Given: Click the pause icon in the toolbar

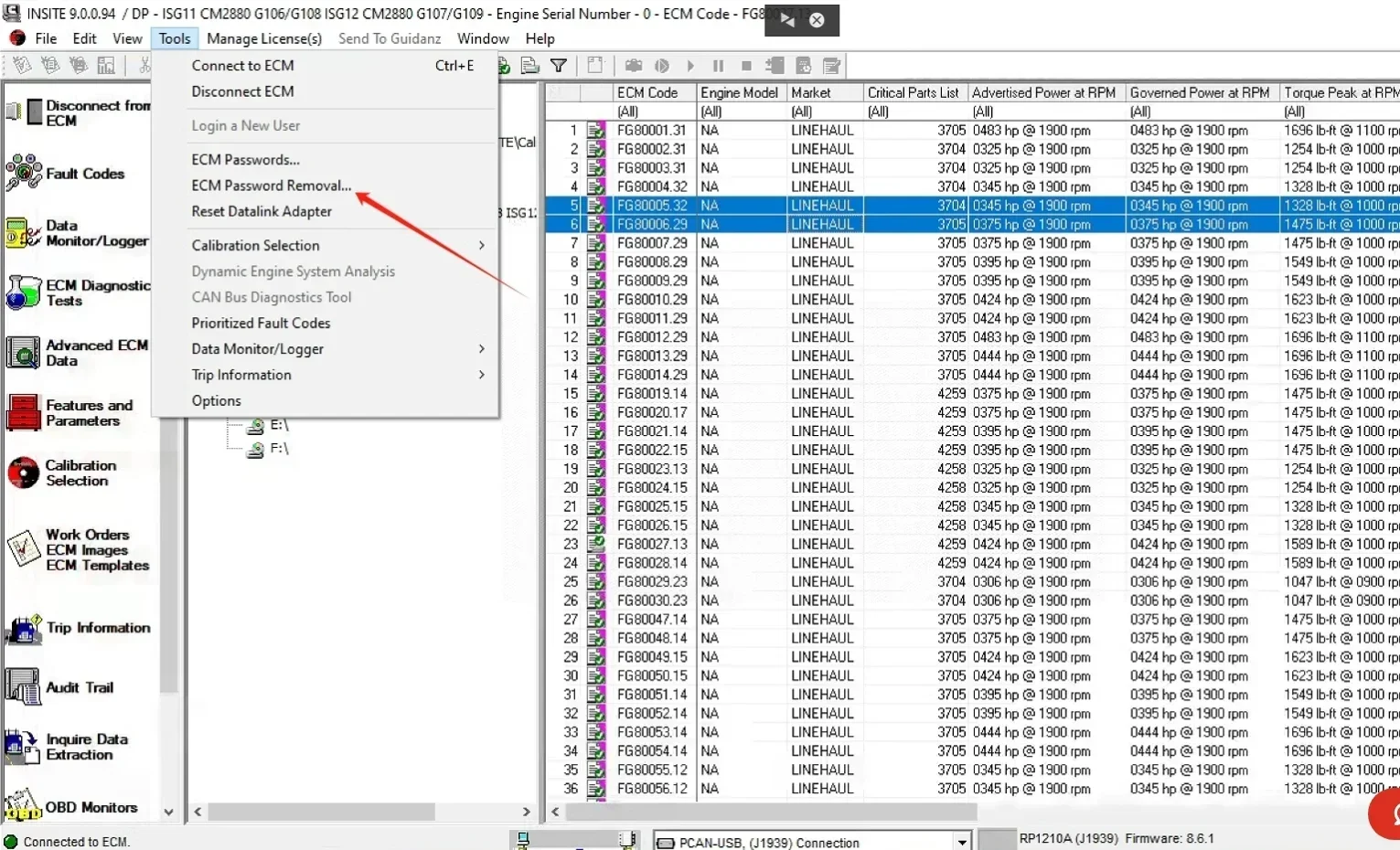Looking at the screenshot, I should (x=718, y=66).
